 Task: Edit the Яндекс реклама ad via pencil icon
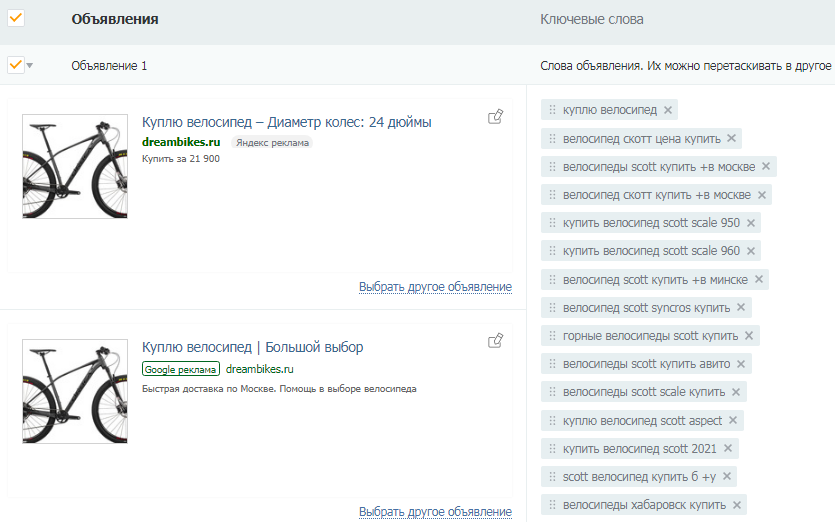click(496, 117)
